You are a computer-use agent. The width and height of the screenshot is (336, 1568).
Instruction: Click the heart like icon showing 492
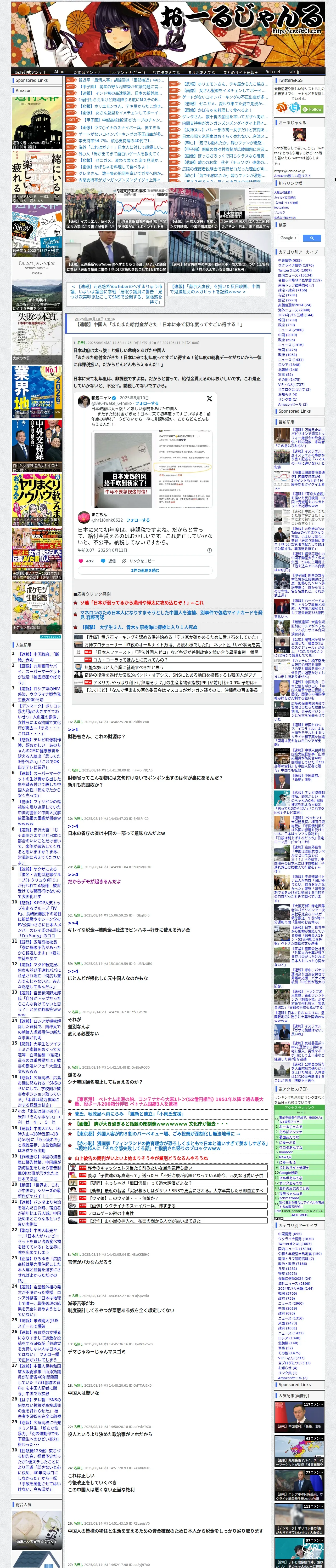point(82,561)
